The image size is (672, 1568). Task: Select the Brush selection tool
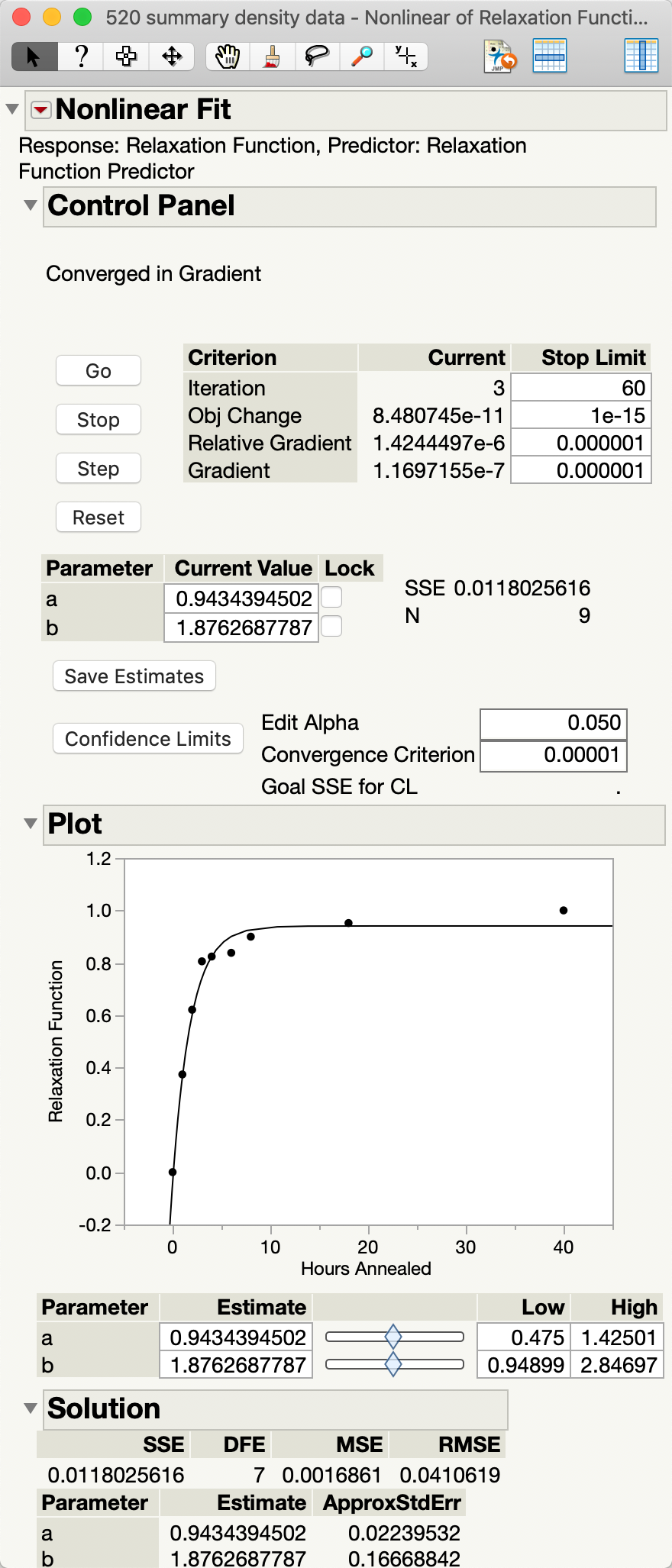271,56
